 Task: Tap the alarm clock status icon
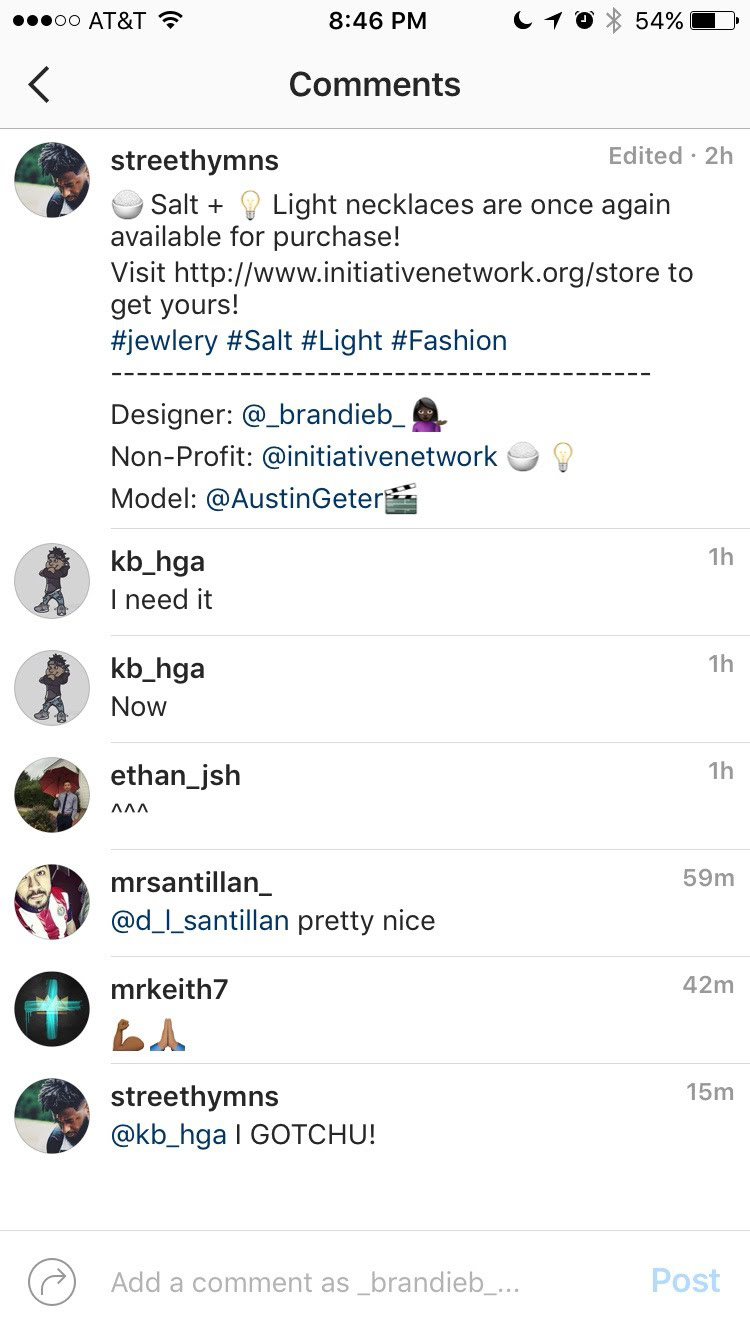pos(584,21)
